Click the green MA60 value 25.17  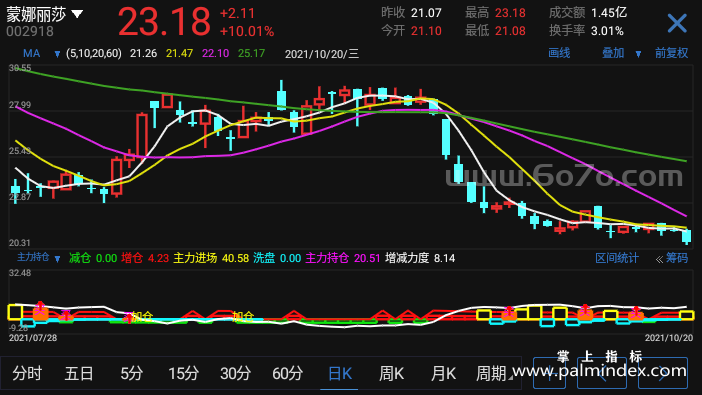click(251, 54)
